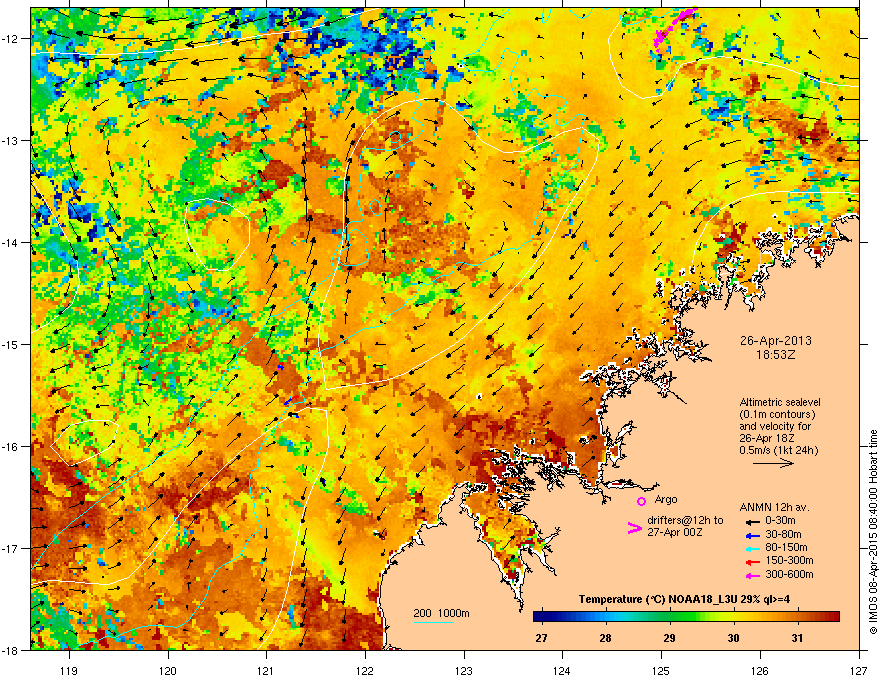Viewport: 880px width, 680px height.
Task: Click the colorbar value 29
Action: coord(669,638)
